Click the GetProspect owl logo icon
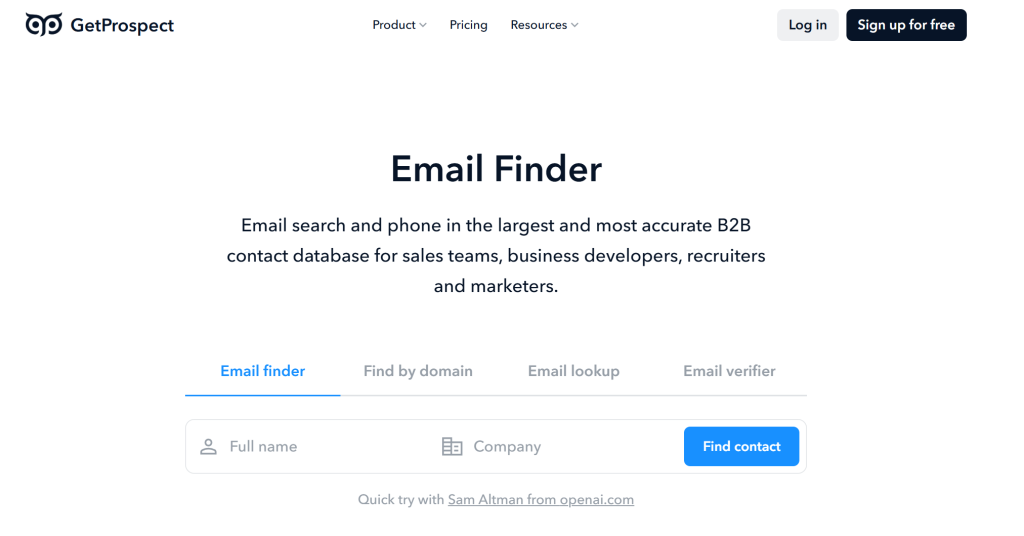Screen dimensions: 1024x536 (44, 25)
